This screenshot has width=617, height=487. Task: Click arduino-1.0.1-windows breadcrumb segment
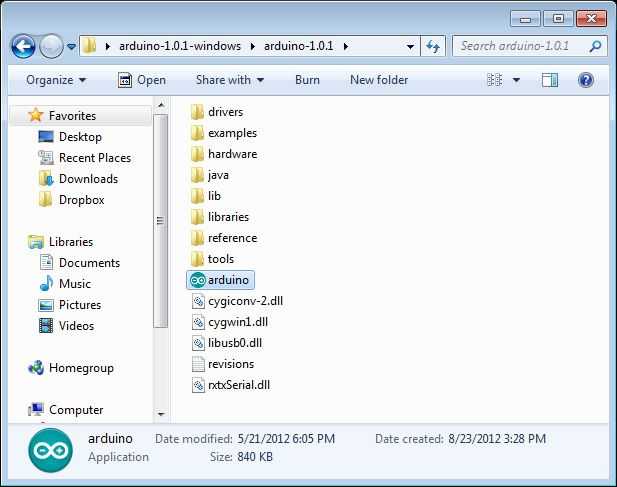(x=180, y=46)
